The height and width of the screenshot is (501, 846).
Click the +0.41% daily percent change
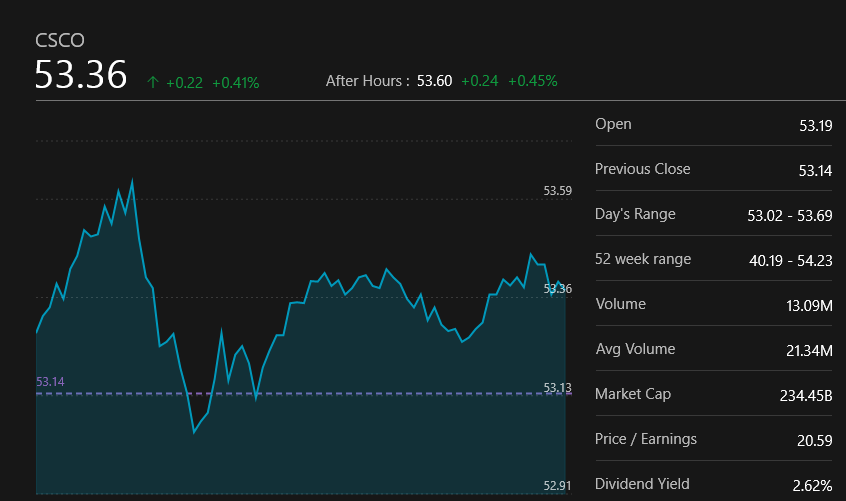[235, 82]
